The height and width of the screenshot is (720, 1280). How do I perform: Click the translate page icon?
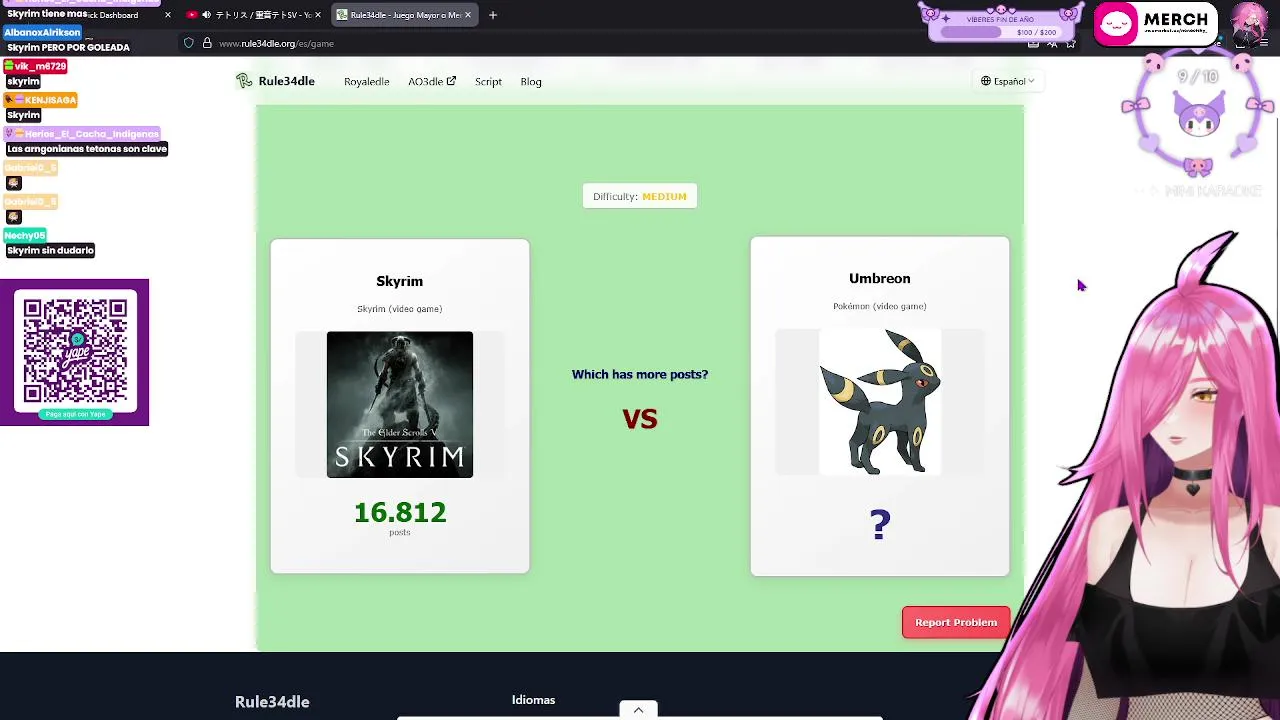(x=1052, y=43)
